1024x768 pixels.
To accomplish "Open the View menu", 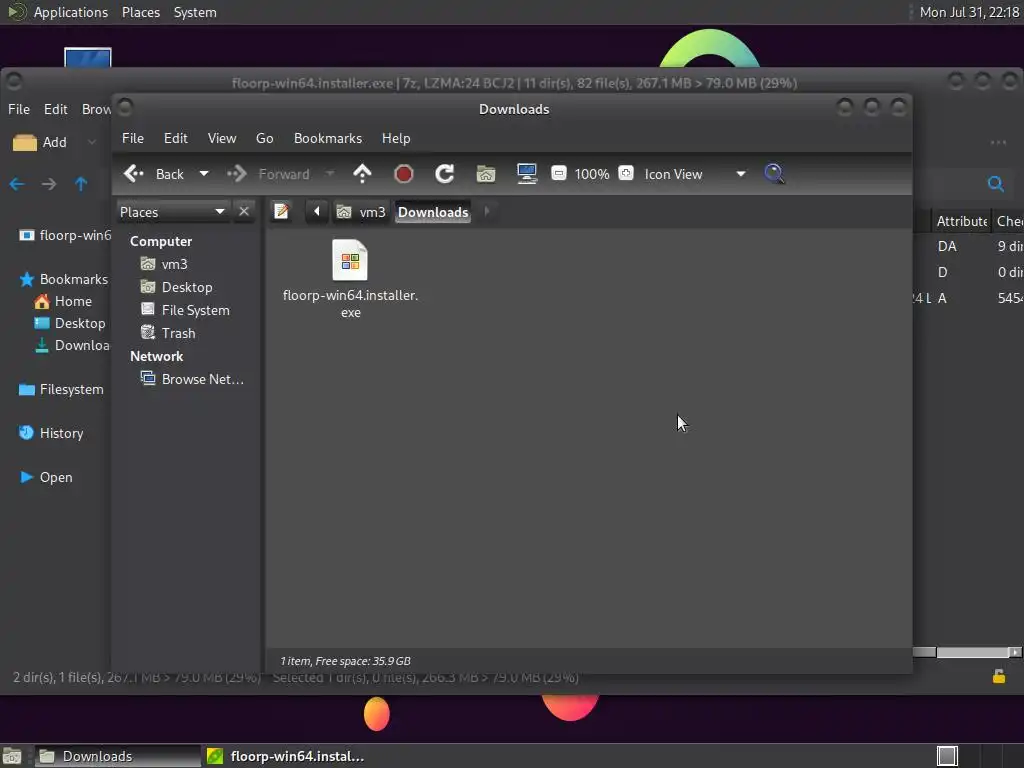I will pyautogui.click(x=222, y=138).
